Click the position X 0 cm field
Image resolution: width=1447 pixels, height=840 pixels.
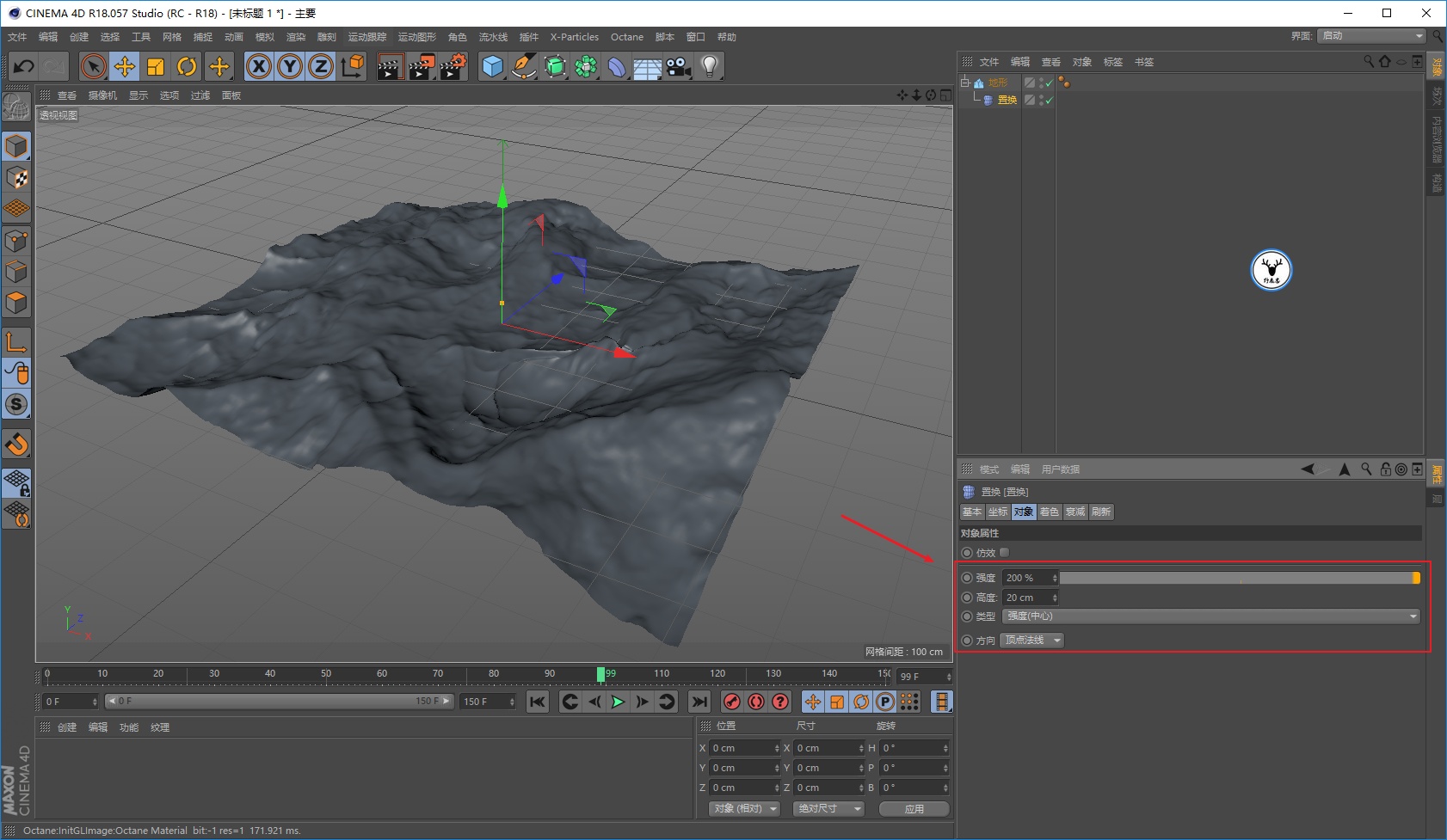pos(745,748)
